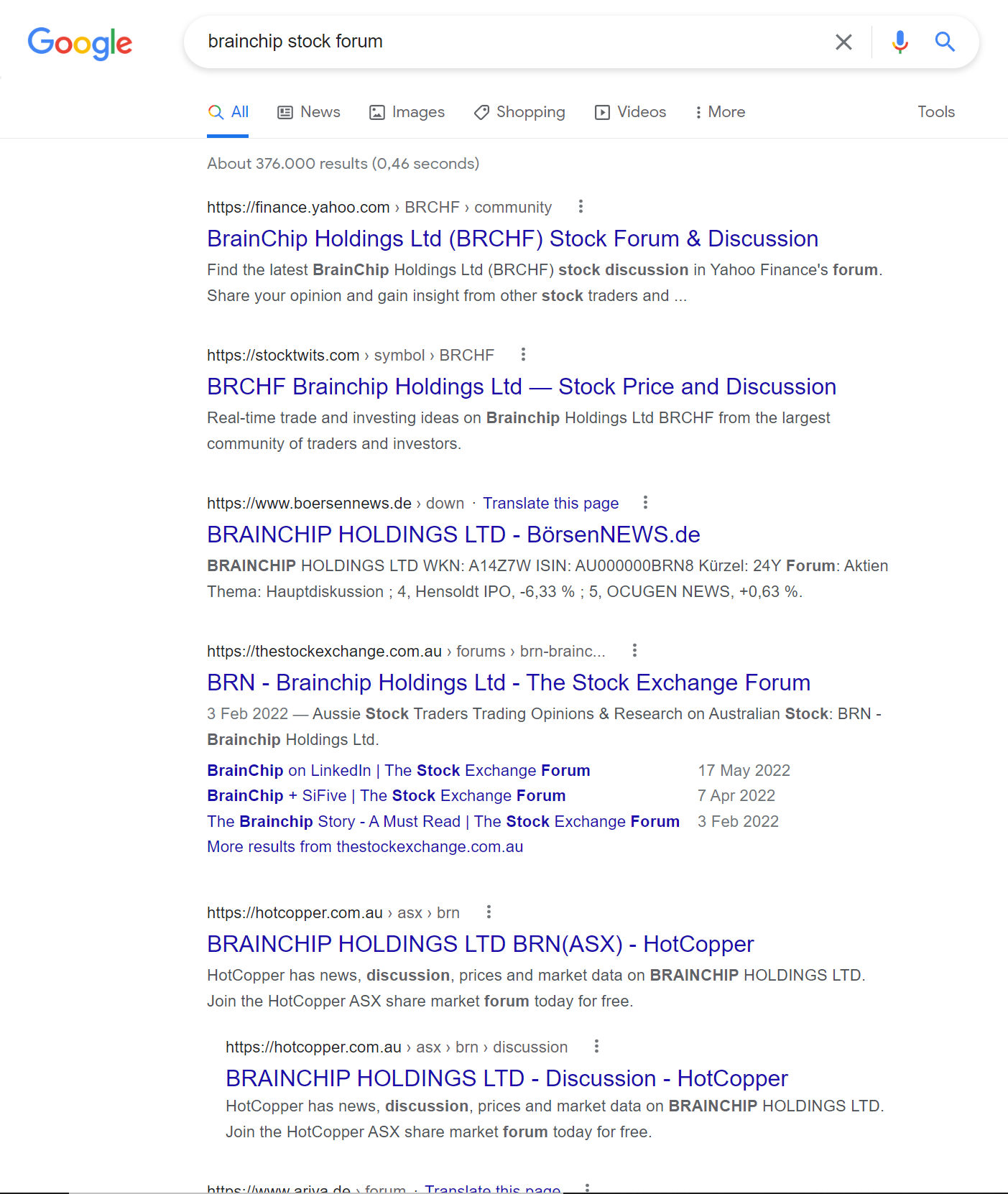
Task: Open three-dot menu for Stocktwits result
Action: coord(523,354)
